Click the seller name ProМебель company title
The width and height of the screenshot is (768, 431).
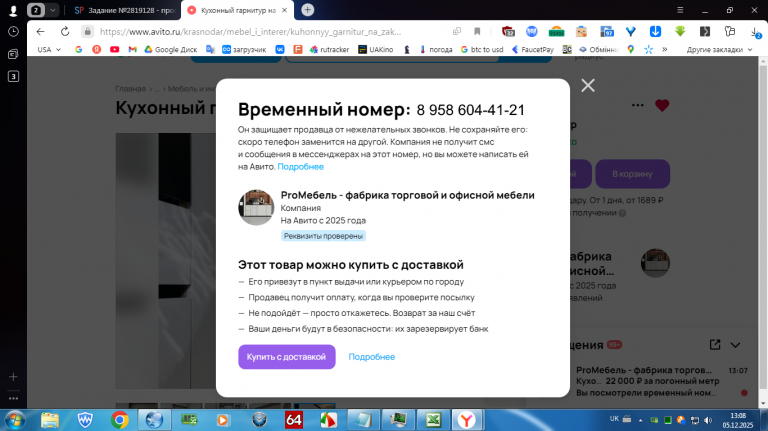tap(408, 195)
